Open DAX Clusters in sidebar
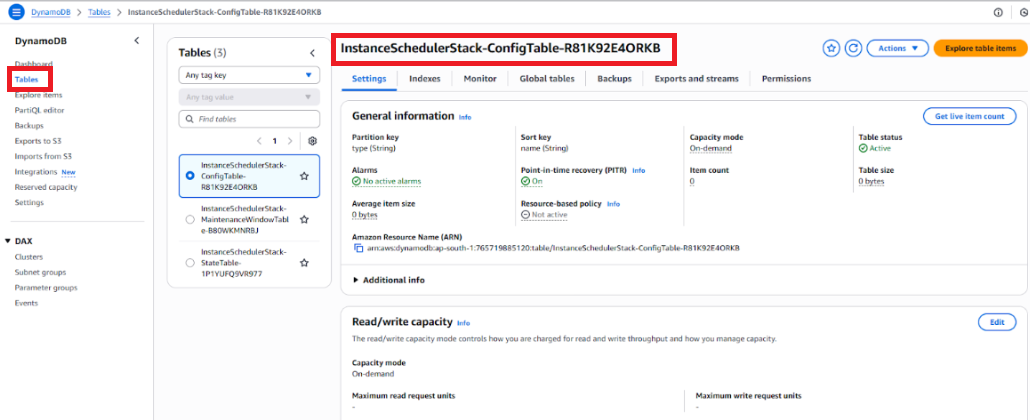 pos(29,257)
